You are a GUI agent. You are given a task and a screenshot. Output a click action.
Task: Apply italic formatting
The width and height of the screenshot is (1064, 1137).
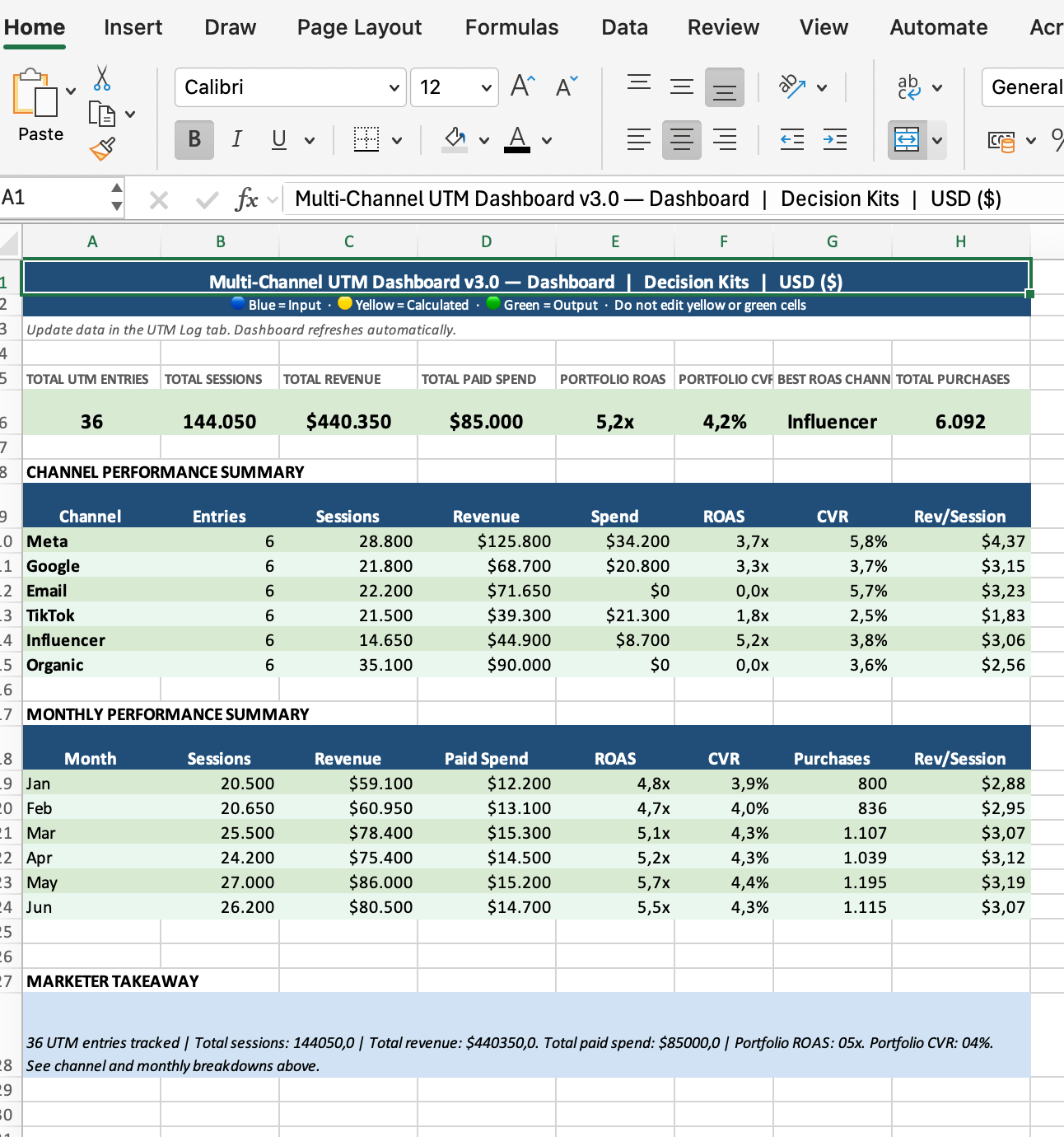(236, 139)
